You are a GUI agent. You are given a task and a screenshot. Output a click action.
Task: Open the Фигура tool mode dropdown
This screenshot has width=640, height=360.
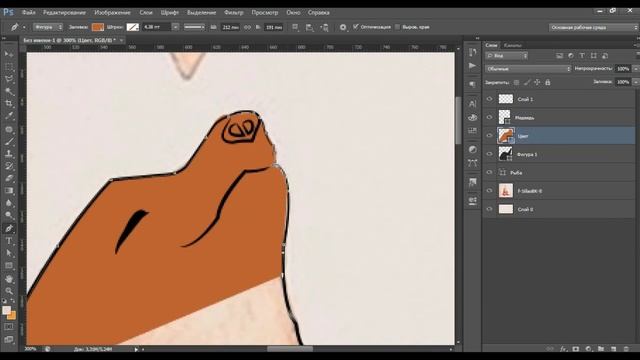pyautogui.click(x=48, y=27)
